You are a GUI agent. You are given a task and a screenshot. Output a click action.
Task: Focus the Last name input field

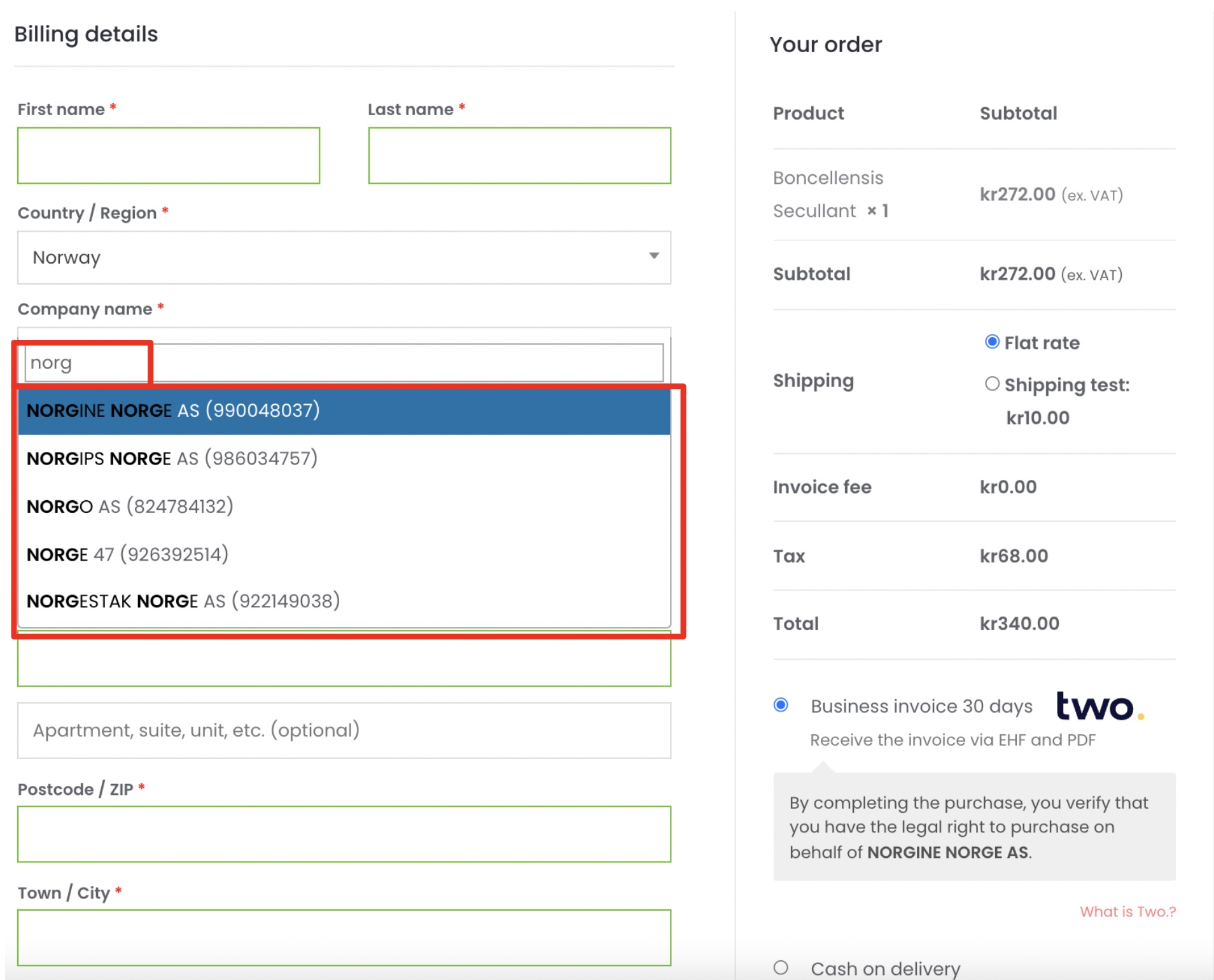pos(519,156)
